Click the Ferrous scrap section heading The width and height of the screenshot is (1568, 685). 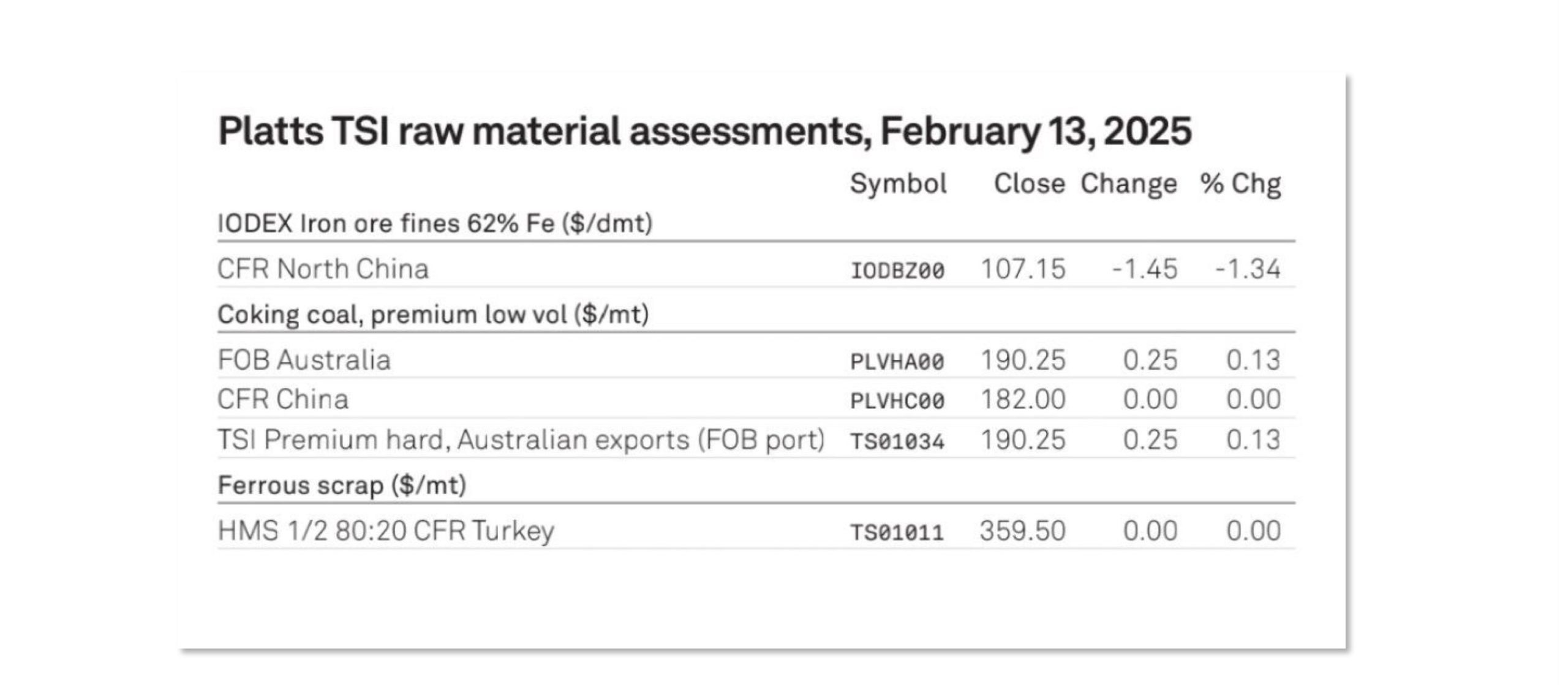(342, 485)
